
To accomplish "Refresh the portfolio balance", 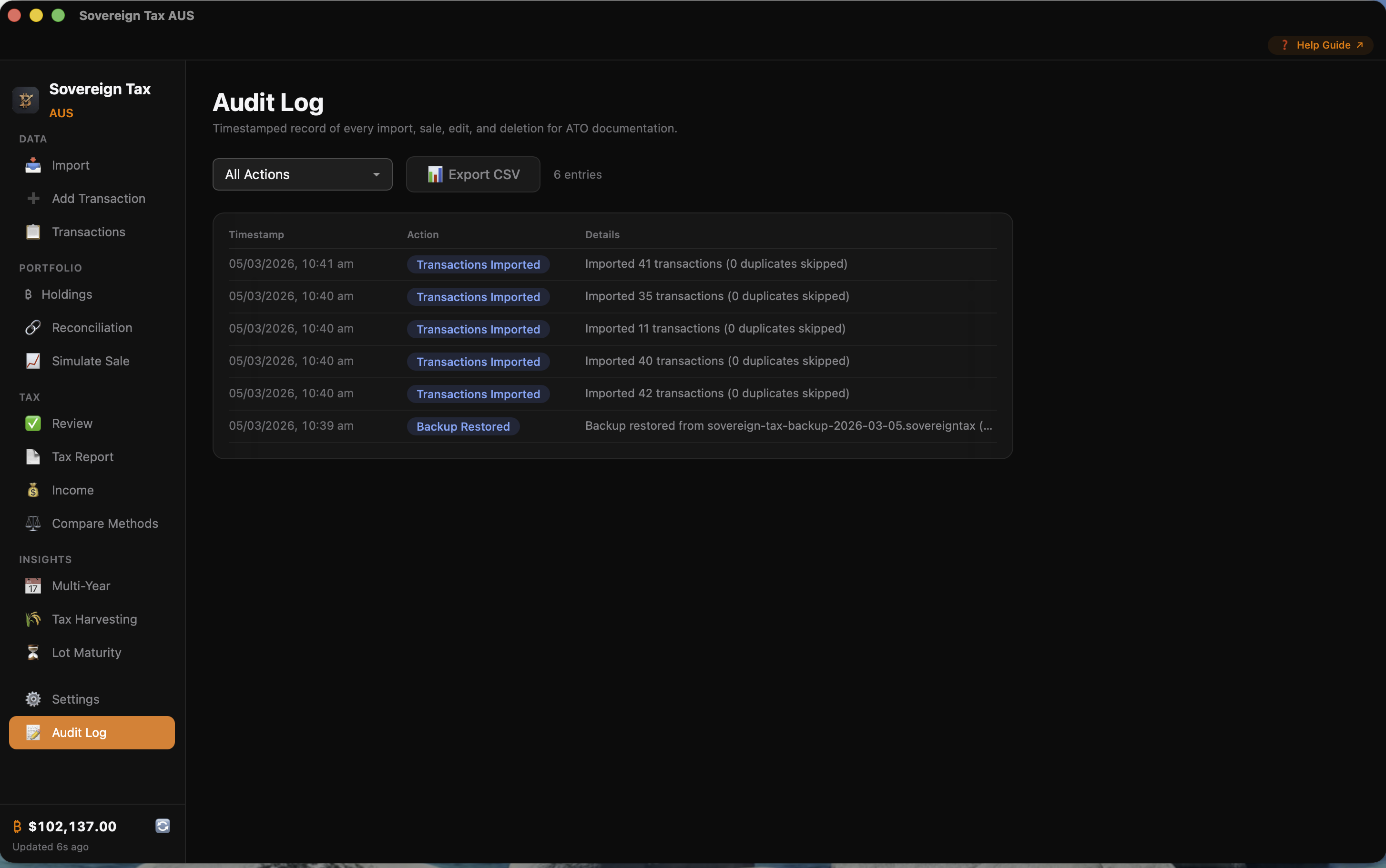I will [163, 826].
